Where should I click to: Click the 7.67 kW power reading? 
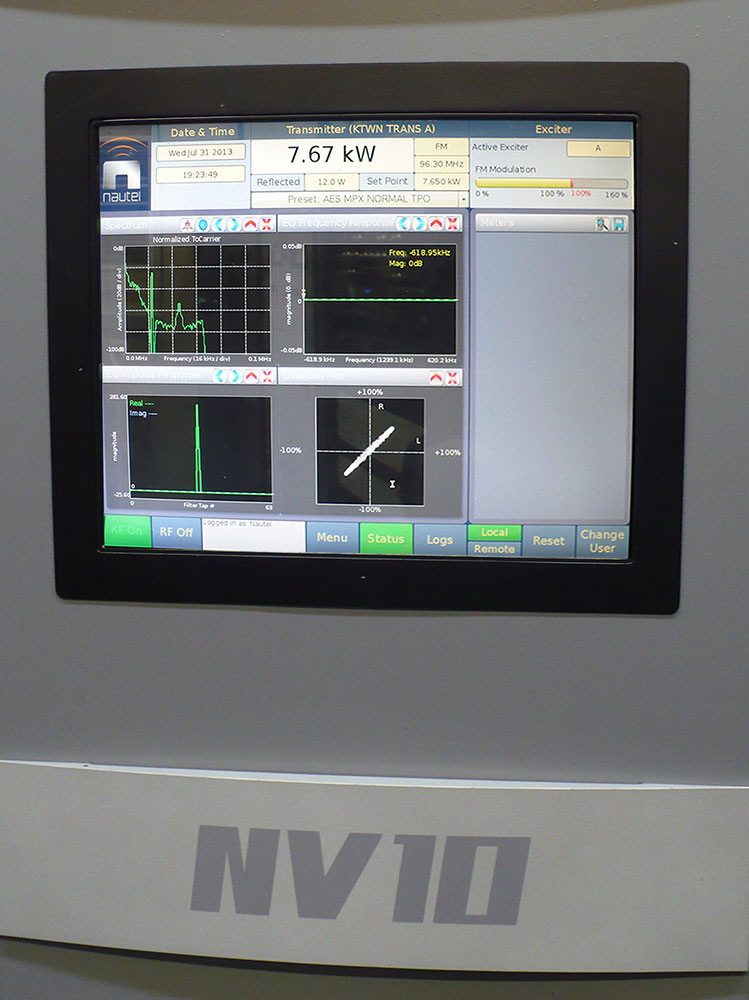coord(332,155)
